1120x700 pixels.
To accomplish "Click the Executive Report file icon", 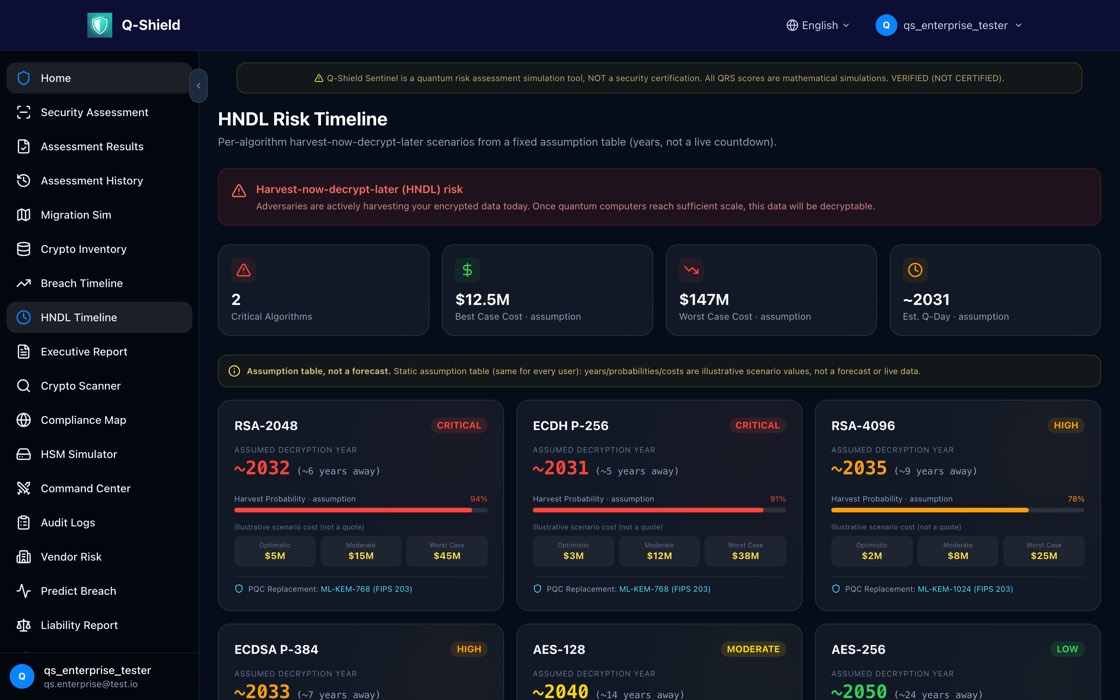I will pos(24,351).
